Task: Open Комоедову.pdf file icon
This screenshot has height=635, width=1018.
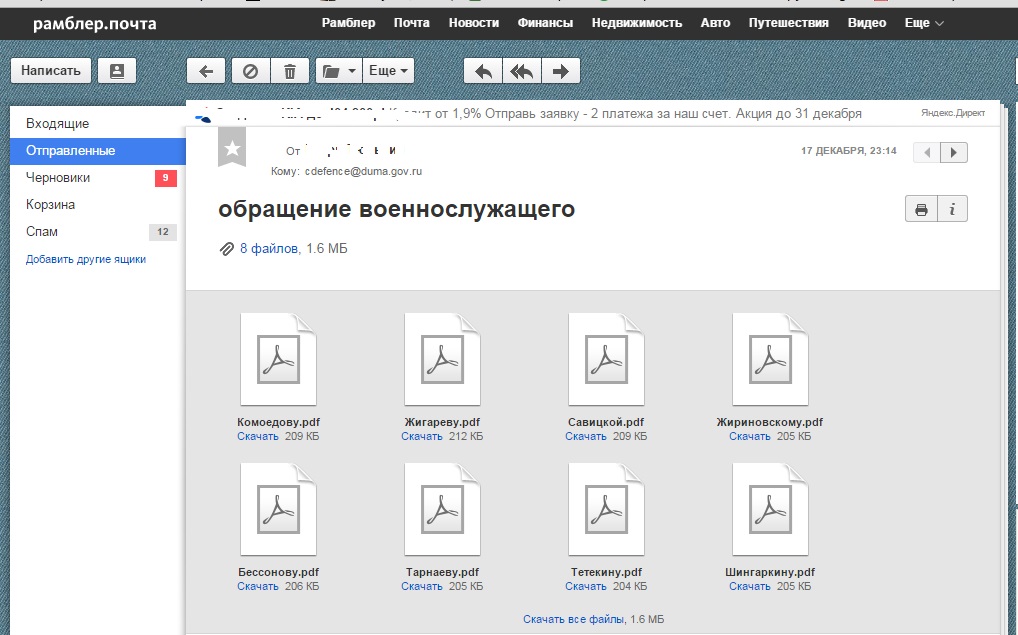Action: click(x=279, y=360)
